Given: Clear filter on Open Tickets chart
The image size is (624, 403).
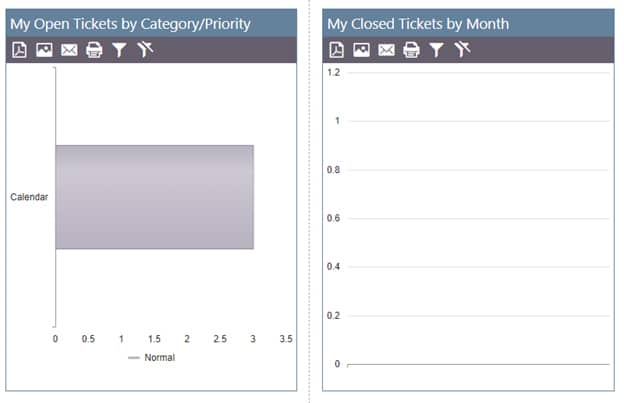Looking at the screenshot, I should (145, 49).
